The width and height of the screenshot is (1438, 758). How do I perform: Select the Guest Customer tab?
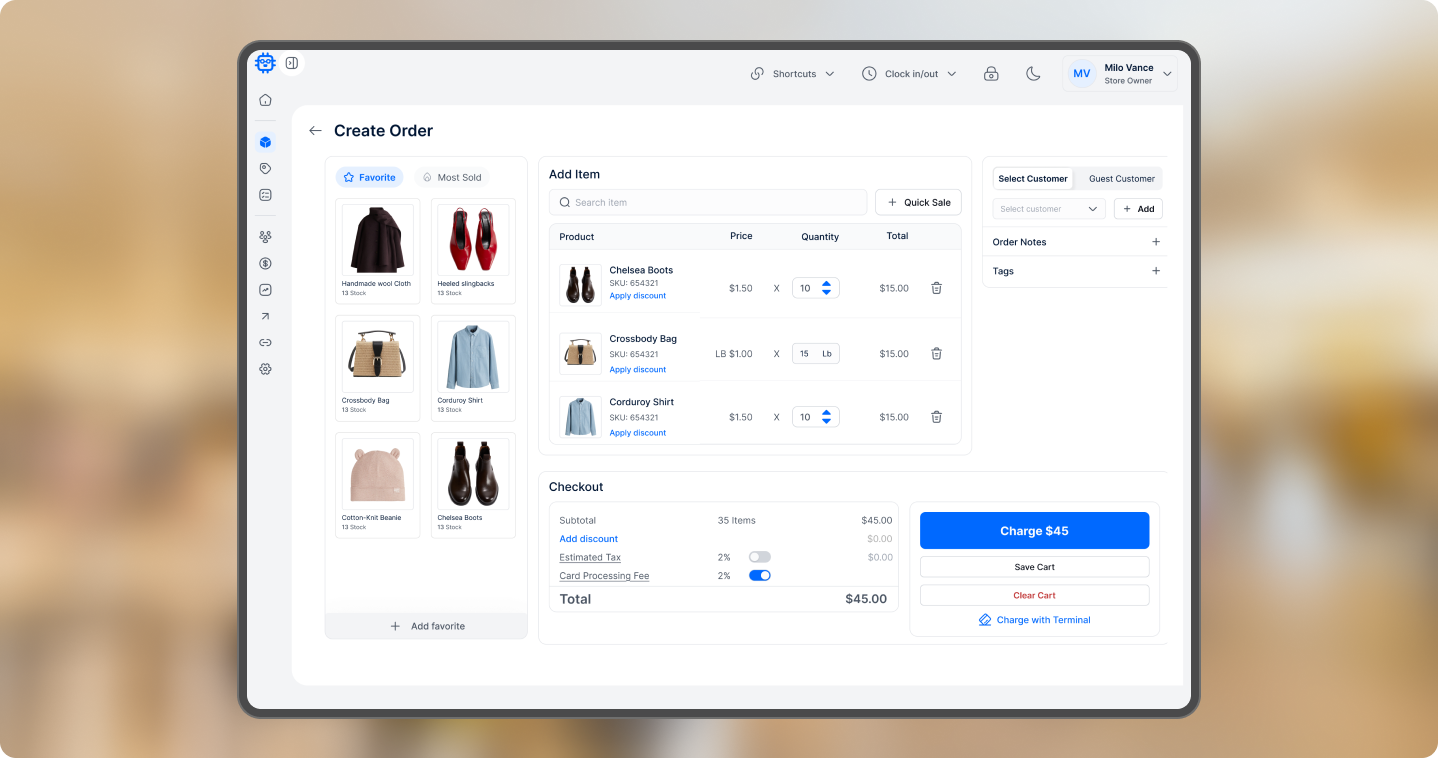point(1121,179)
